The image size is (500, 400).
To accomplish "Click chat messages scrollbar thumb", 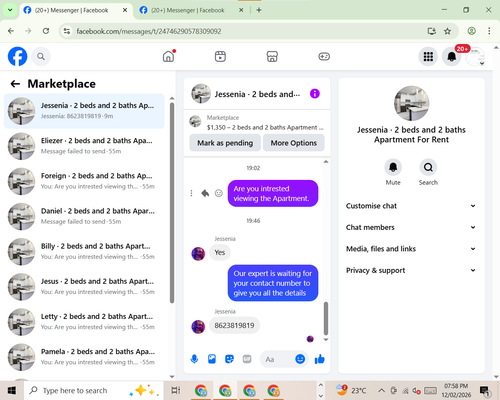I will pyautogui.click(x=326, y=318).
